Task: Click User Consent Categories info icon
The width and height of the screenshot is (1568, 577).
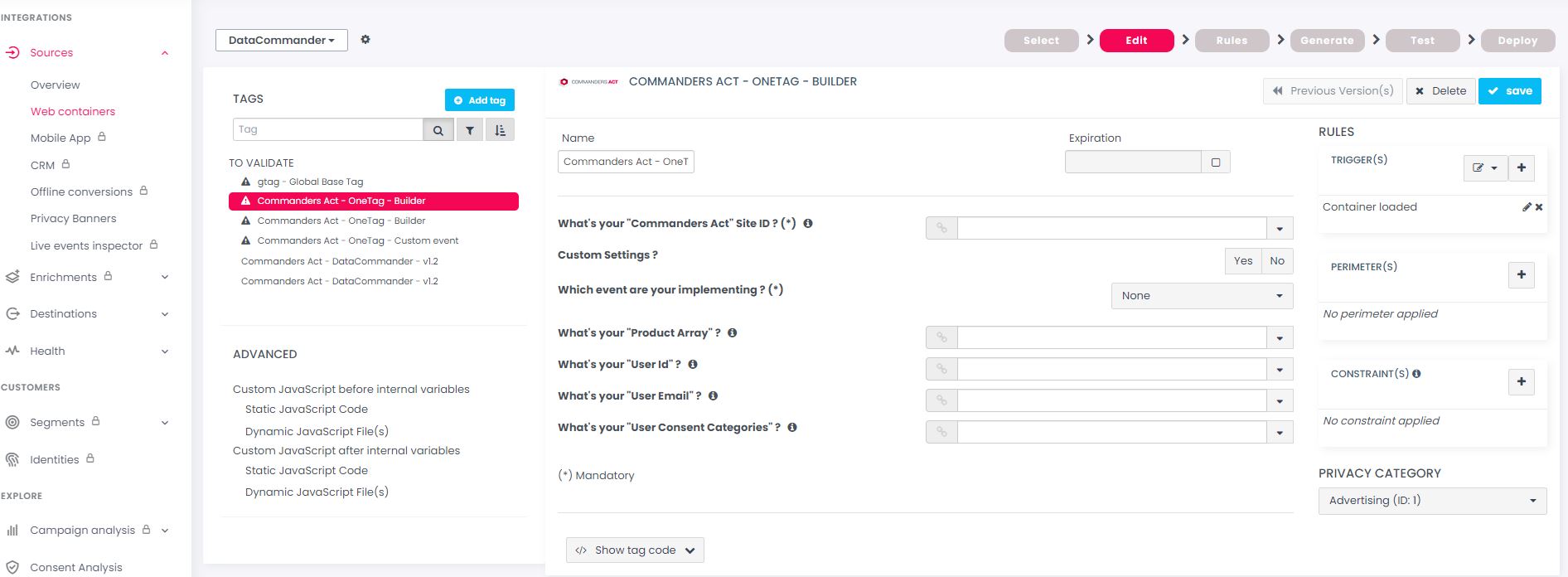Action: (x=792, y=427)
